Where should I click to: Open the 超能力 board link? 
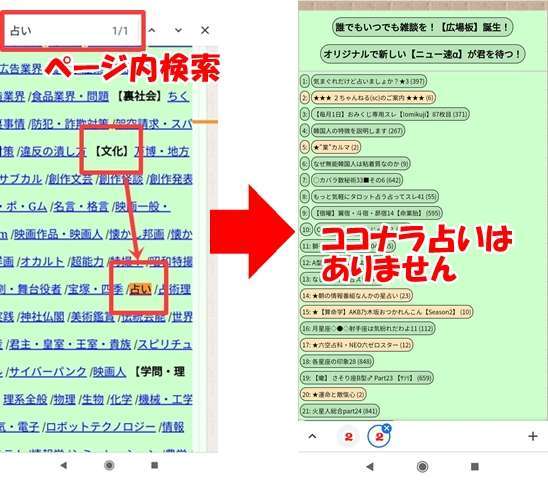pos(87,262)
